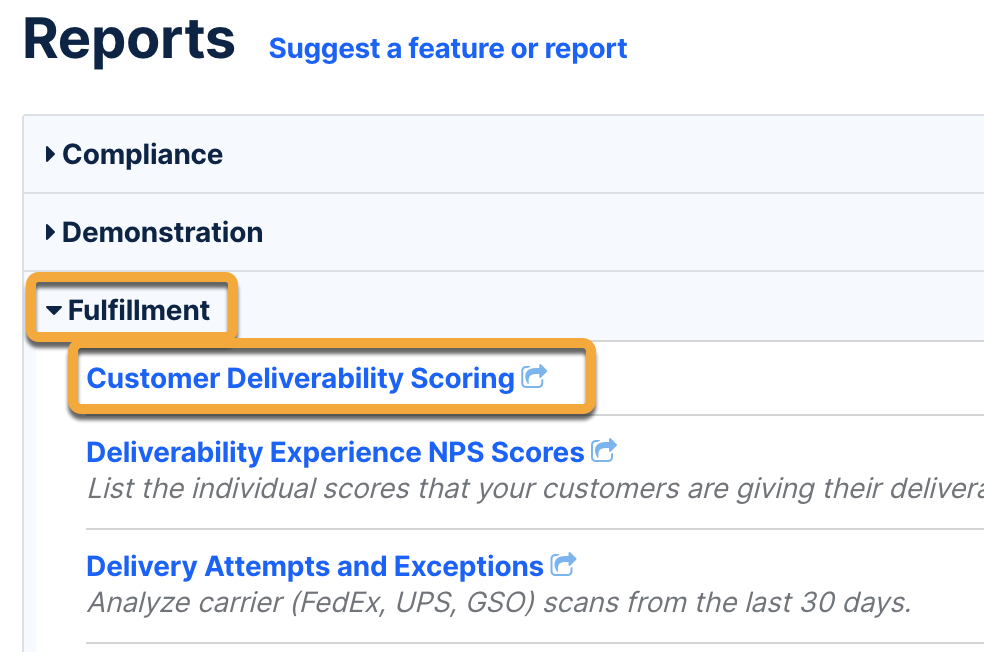This screenshot has width=984, height=652.
Task: Click the external-link icon next to Delivery Attempts and Exceptions
Action: pos(564,565)
